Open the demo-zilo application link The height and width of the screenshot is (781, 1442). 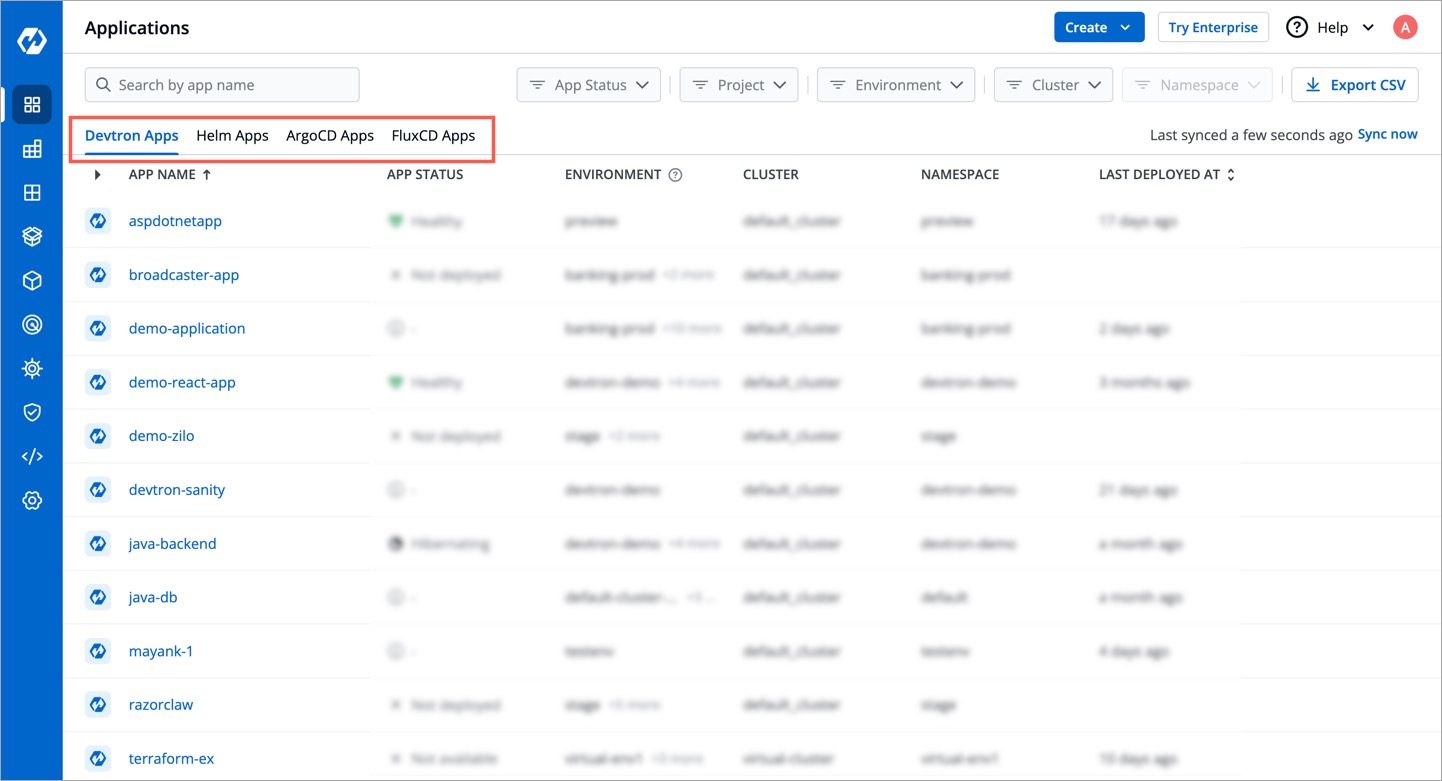(x=162, y=436)
